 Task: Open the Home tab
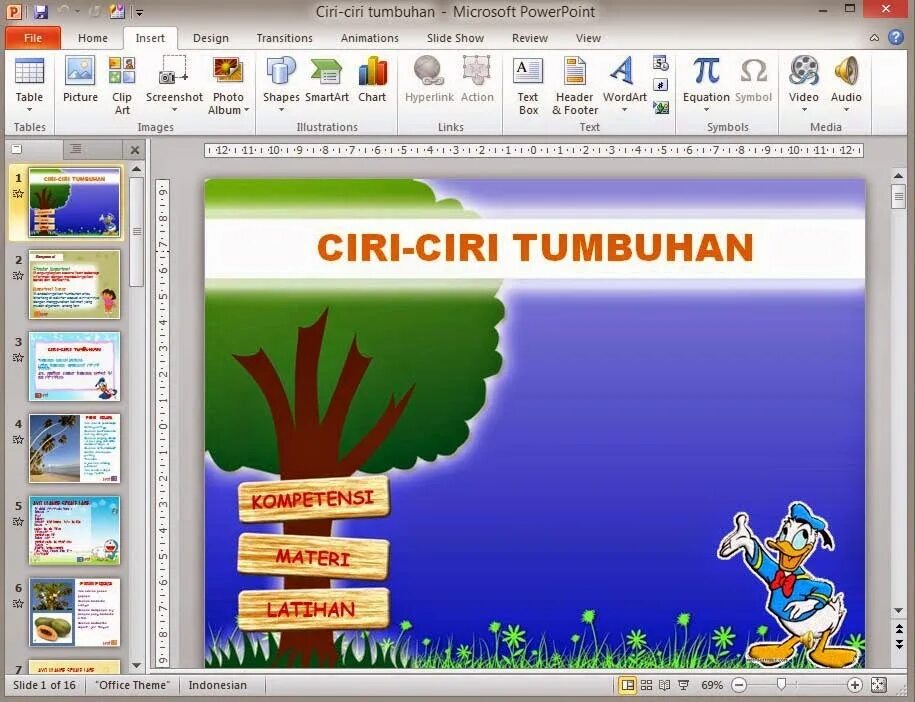point(93,38)
